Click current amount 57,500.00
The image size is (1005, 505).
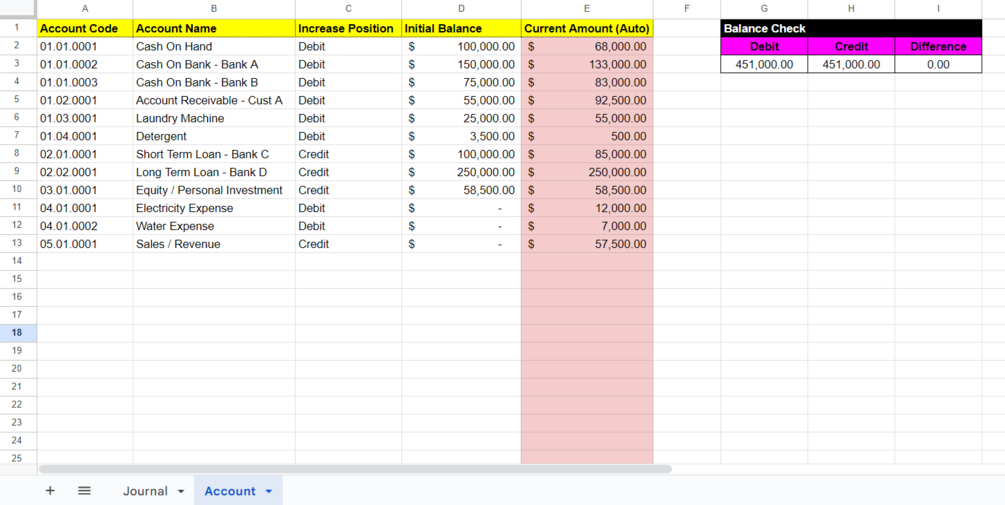pyautogui.click(x=587, y=244)
